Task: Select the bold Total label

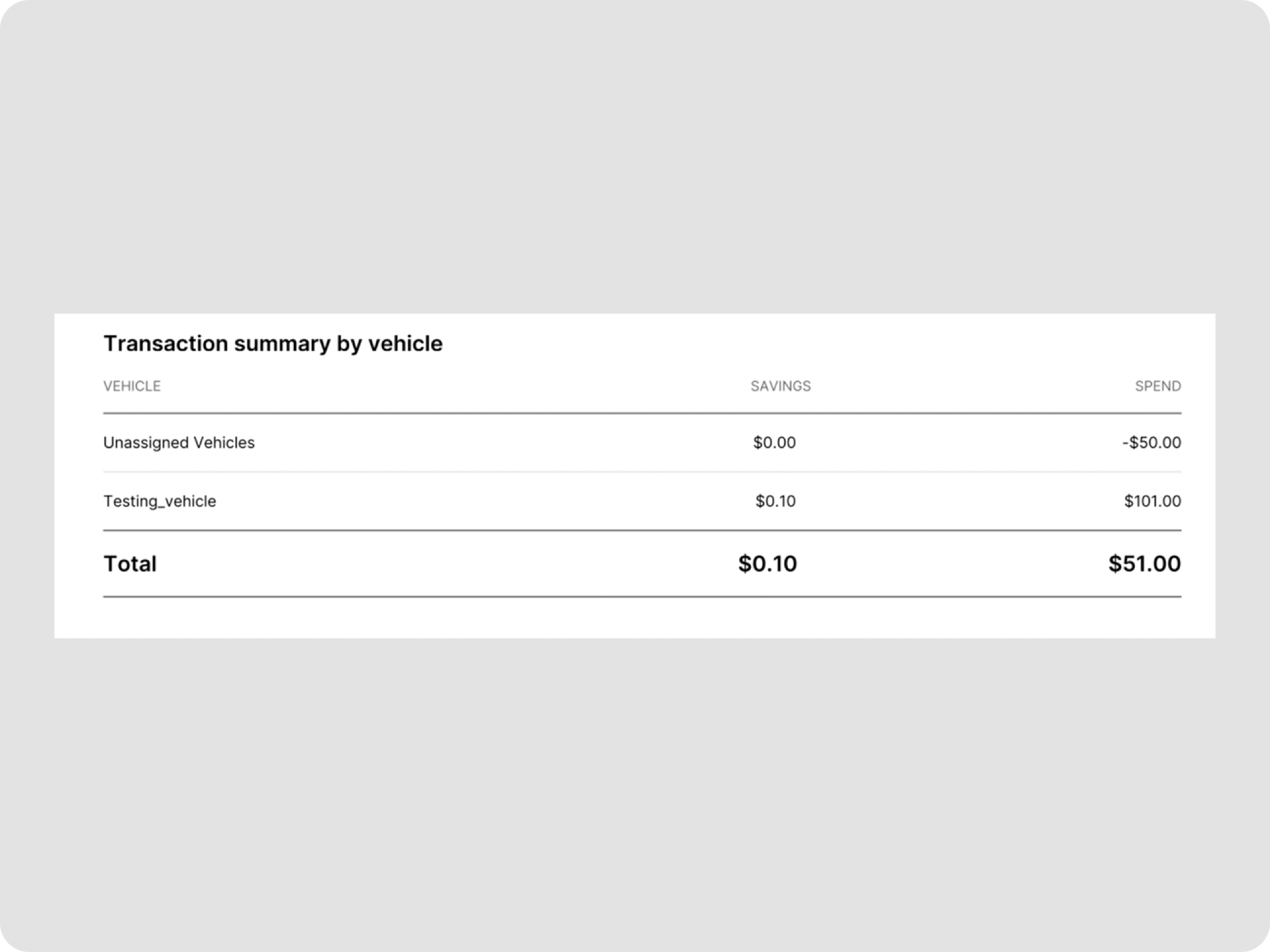Action: click(130, 563)
